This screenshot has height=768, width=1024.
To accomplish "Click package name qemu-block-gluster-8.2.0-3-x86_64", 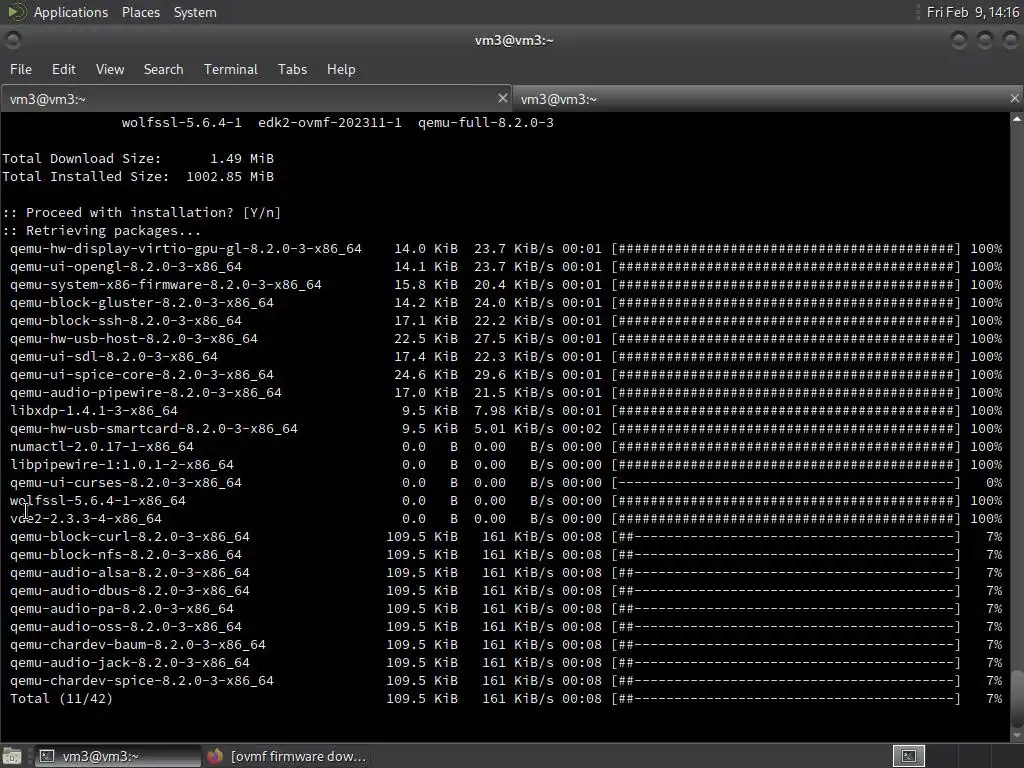I will click(142, 302).
